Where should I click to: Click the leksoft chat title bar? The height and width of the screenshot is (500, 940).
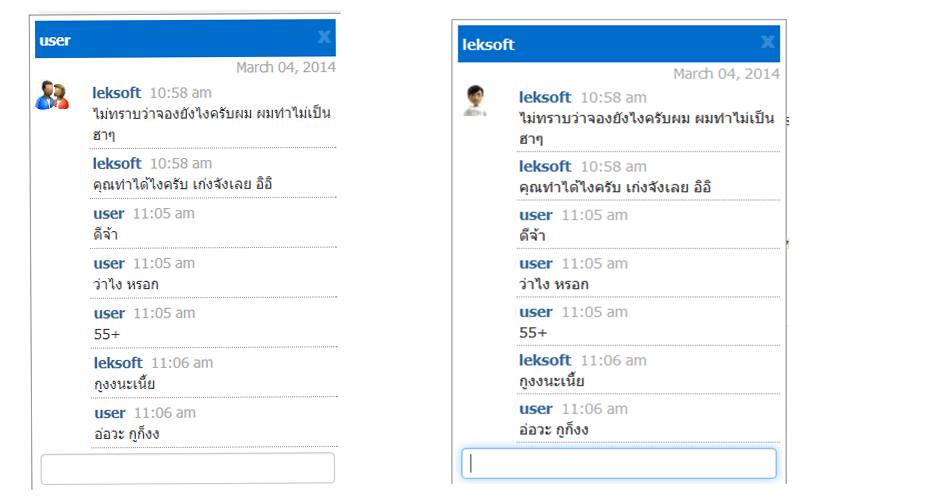pyautogui.click(x=619, y=44)
